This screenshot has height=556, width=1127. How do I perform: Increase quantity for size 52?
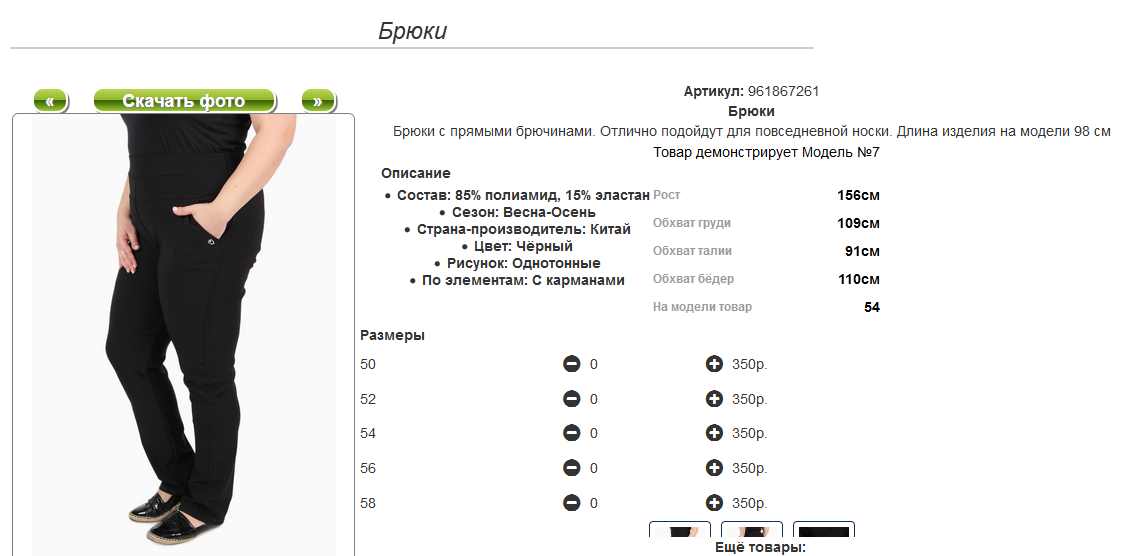[714, 399]
